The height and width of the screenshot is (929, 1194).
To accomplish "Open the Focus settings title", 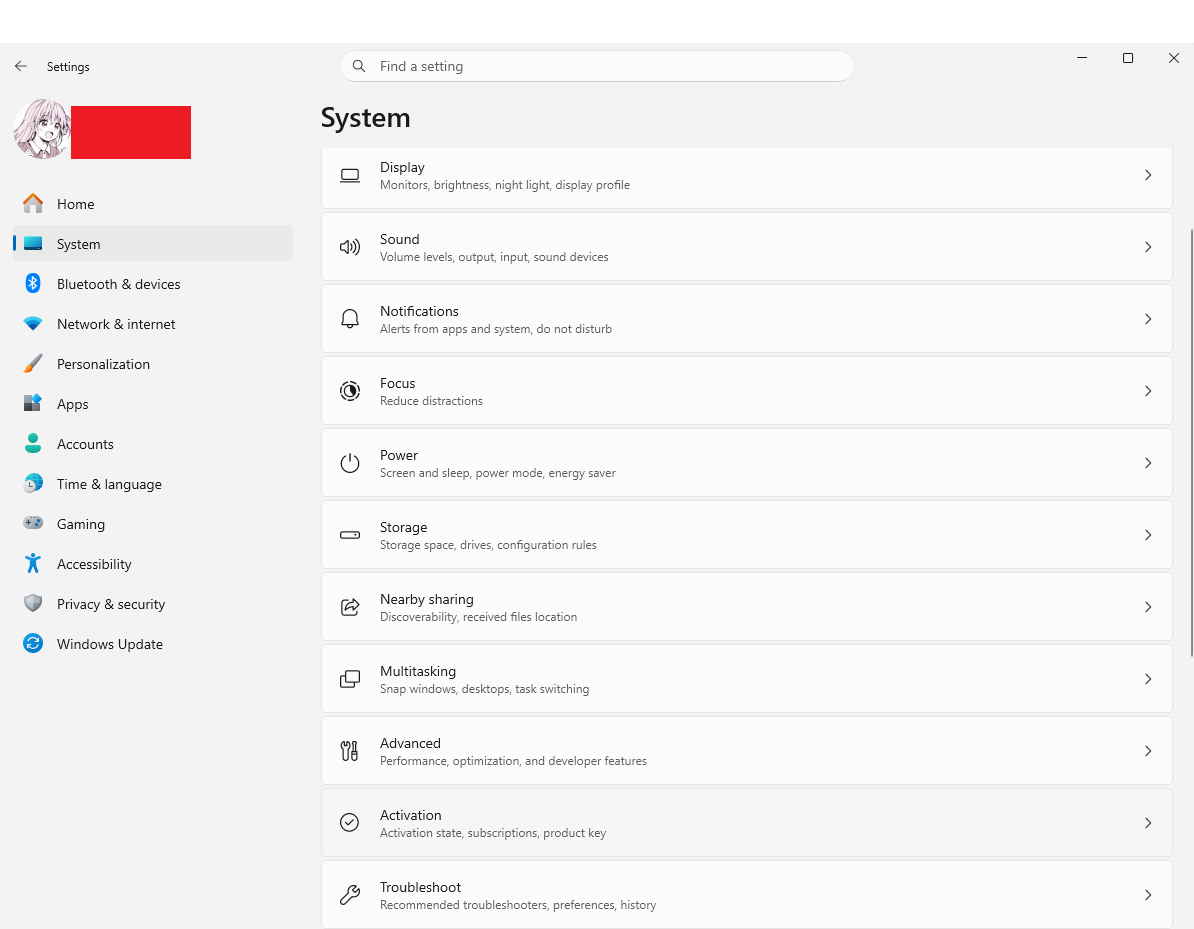I will 397,383.
